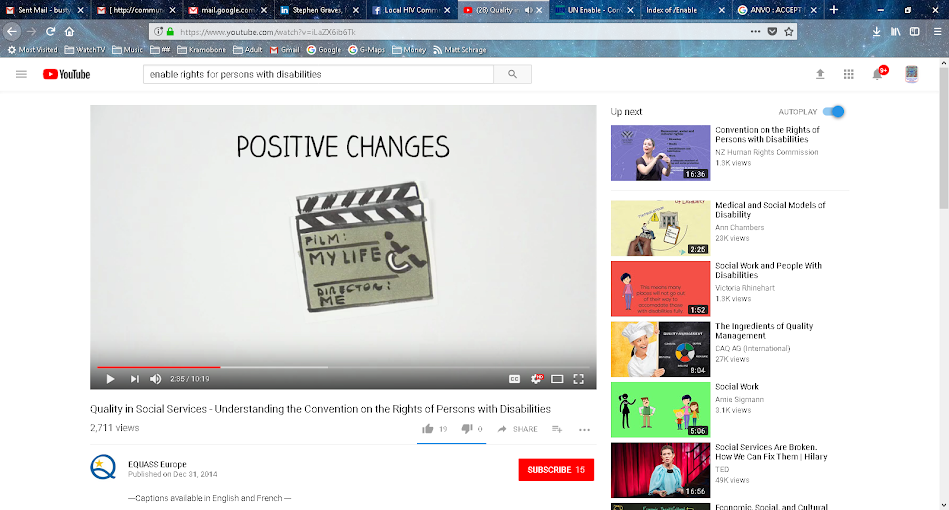Reload the current page

click(50, 31)
